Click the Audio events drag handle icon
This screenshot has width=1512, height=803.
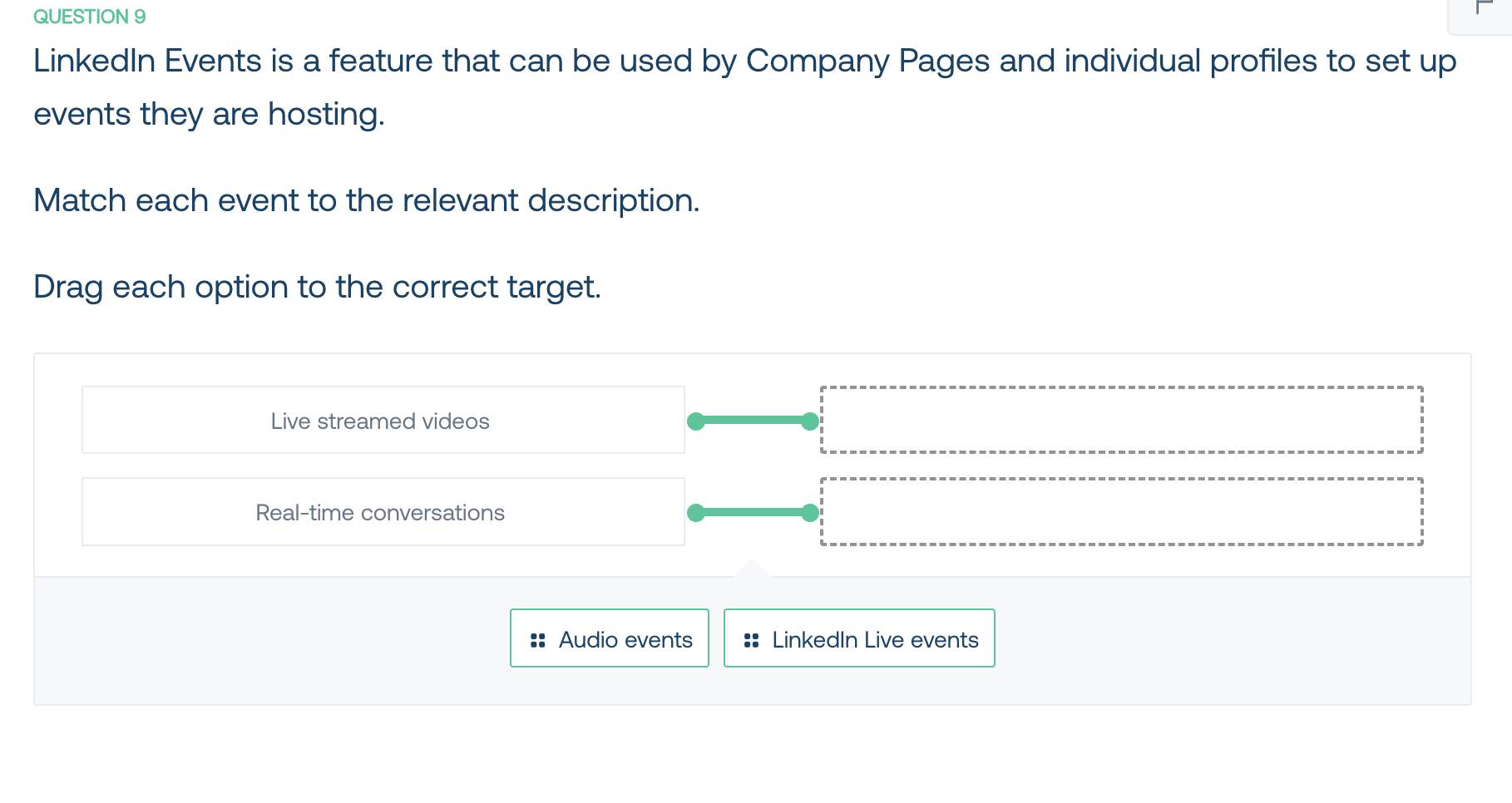538,640
